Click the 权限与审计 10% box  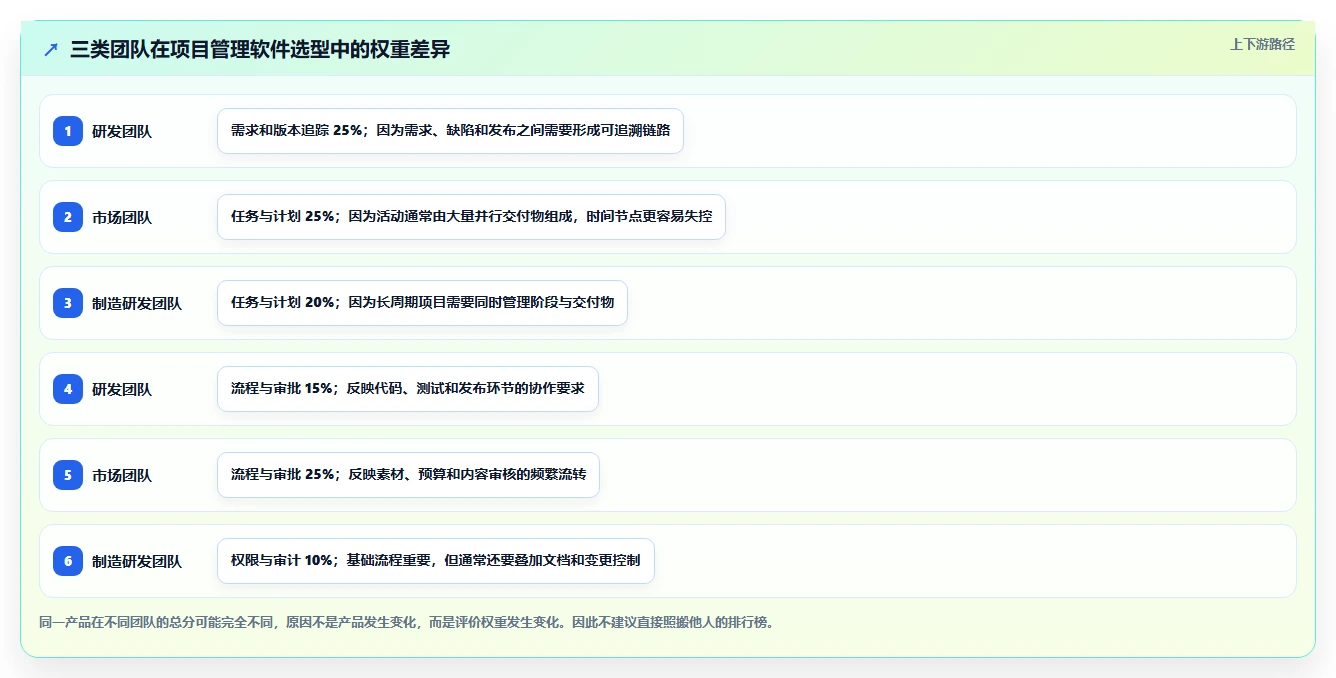pyautogui.click(x=436, y=561)
